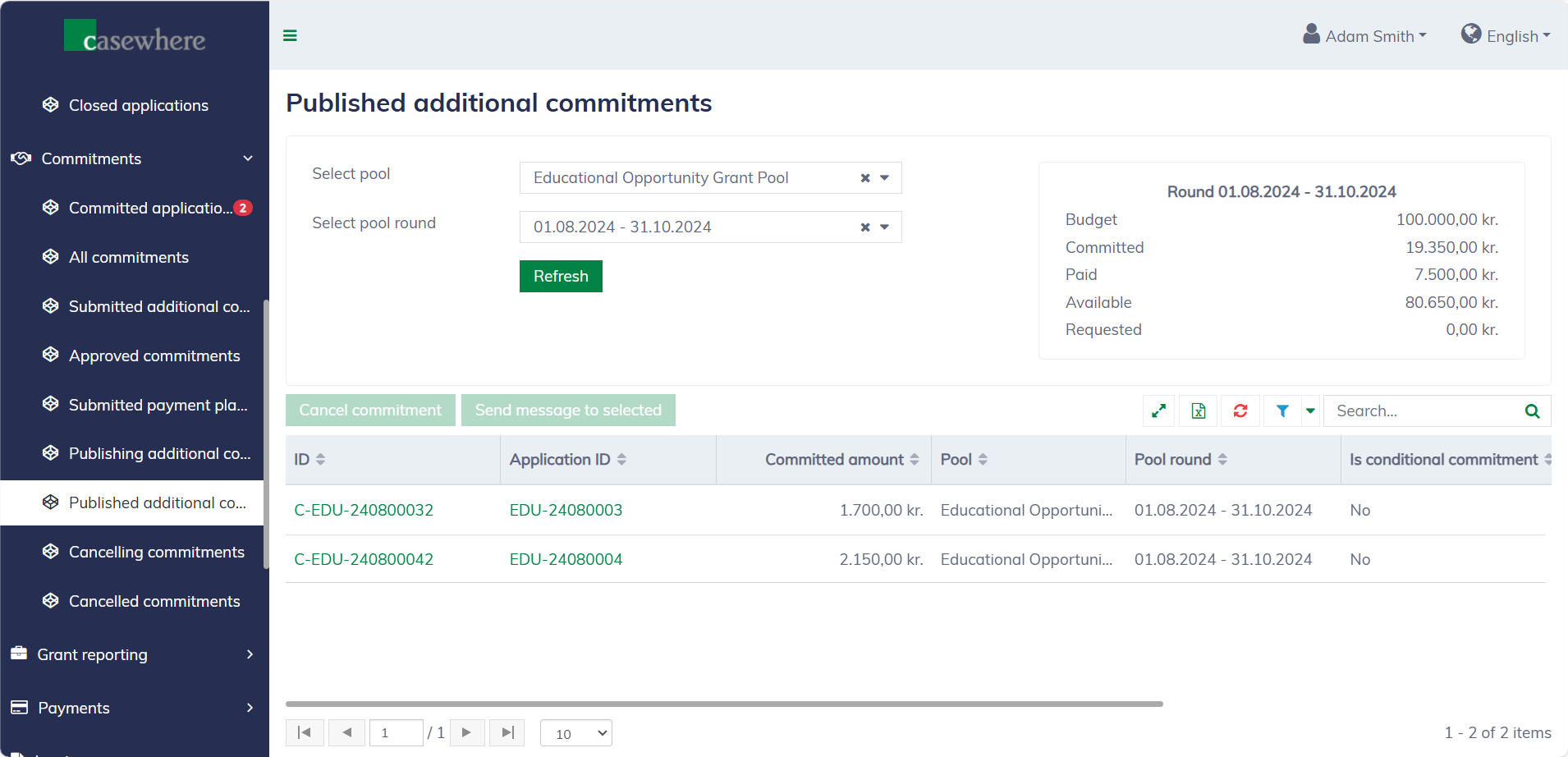
Task: Click the hamburger menu icon
Action: click(x=290, y=35)
